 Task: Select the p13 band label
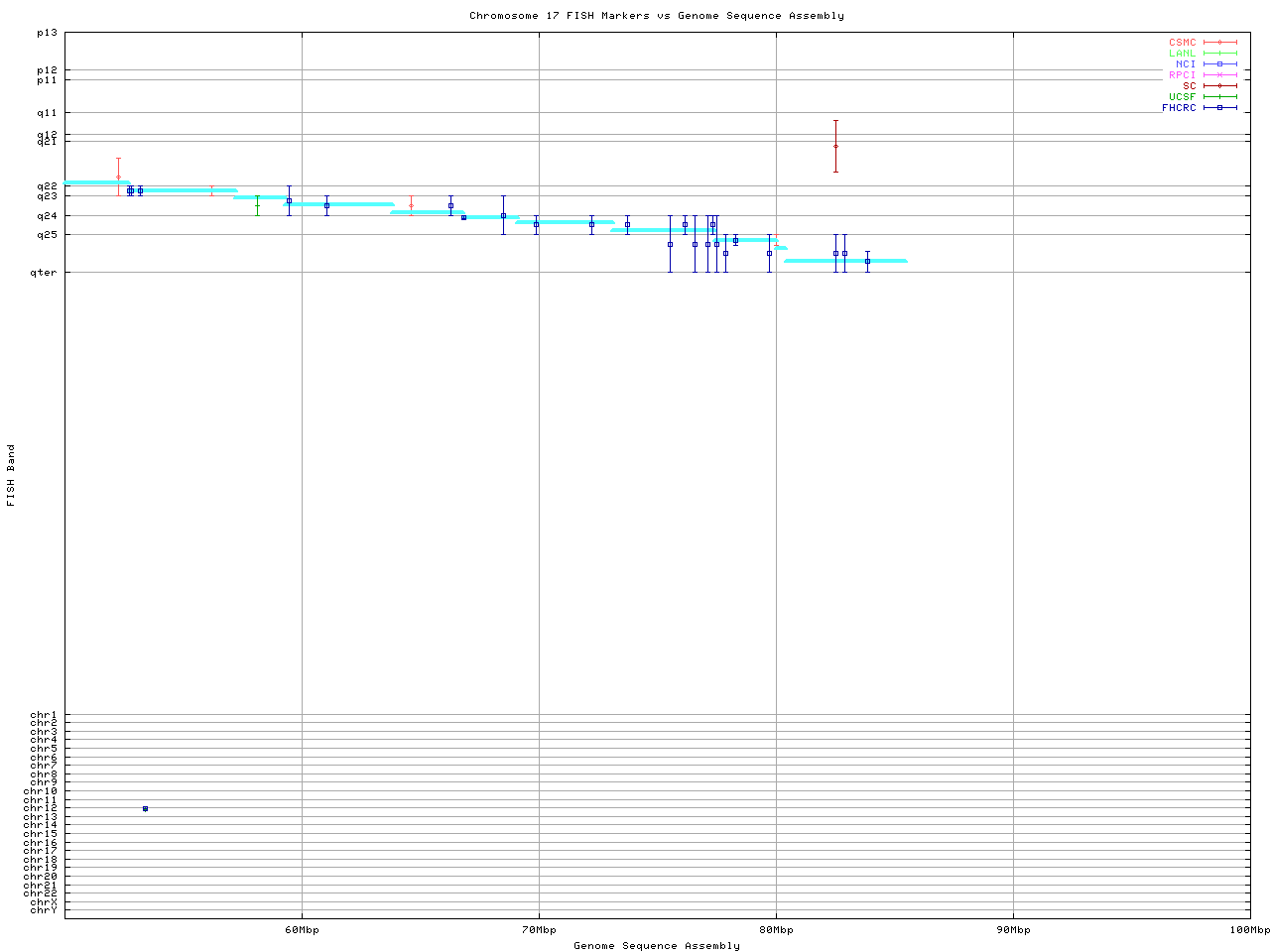(x=47, y=33)
